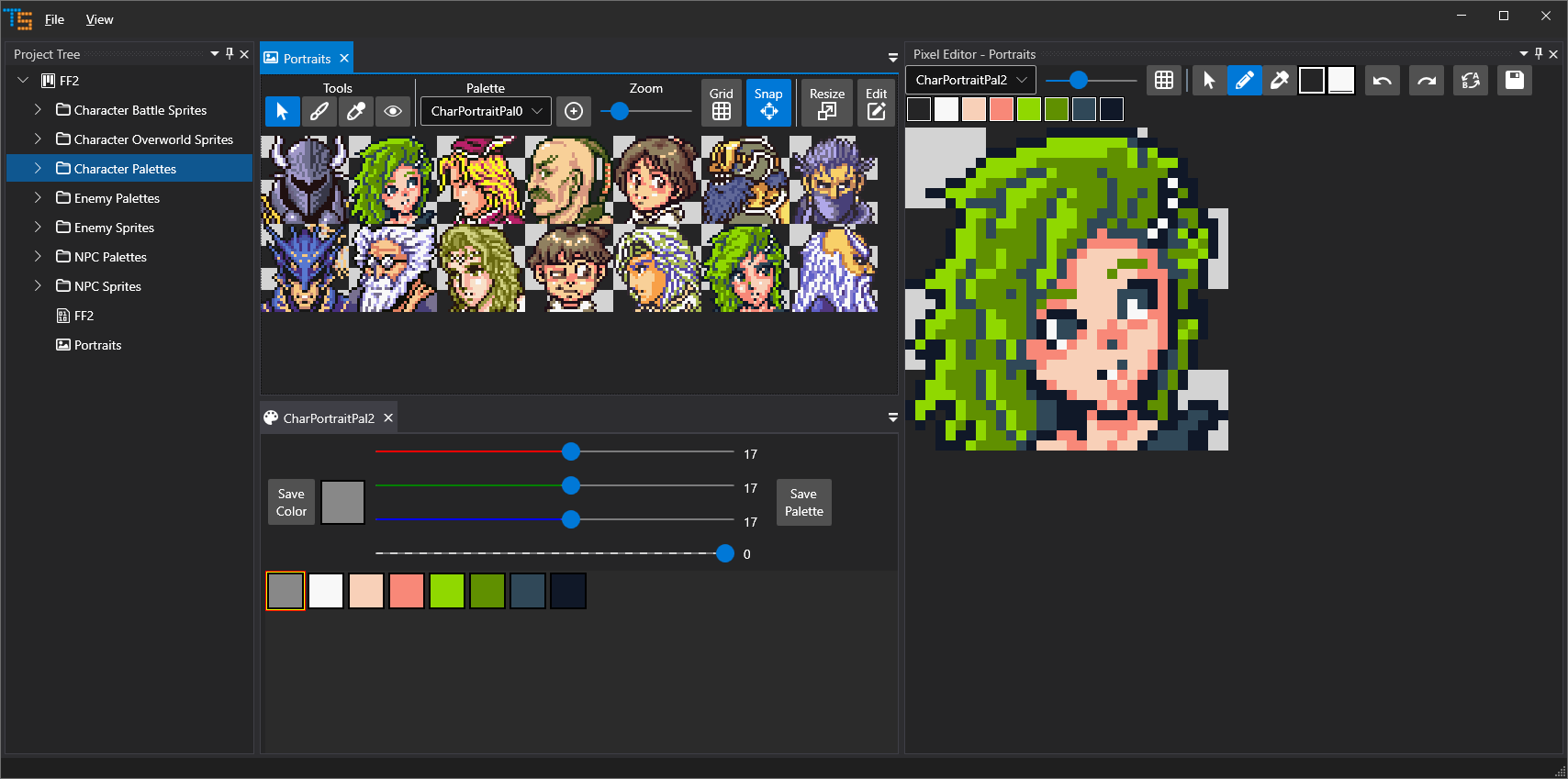
Task: Select the salmon swatch in Pixel Editor palette
Action: 1002,109
